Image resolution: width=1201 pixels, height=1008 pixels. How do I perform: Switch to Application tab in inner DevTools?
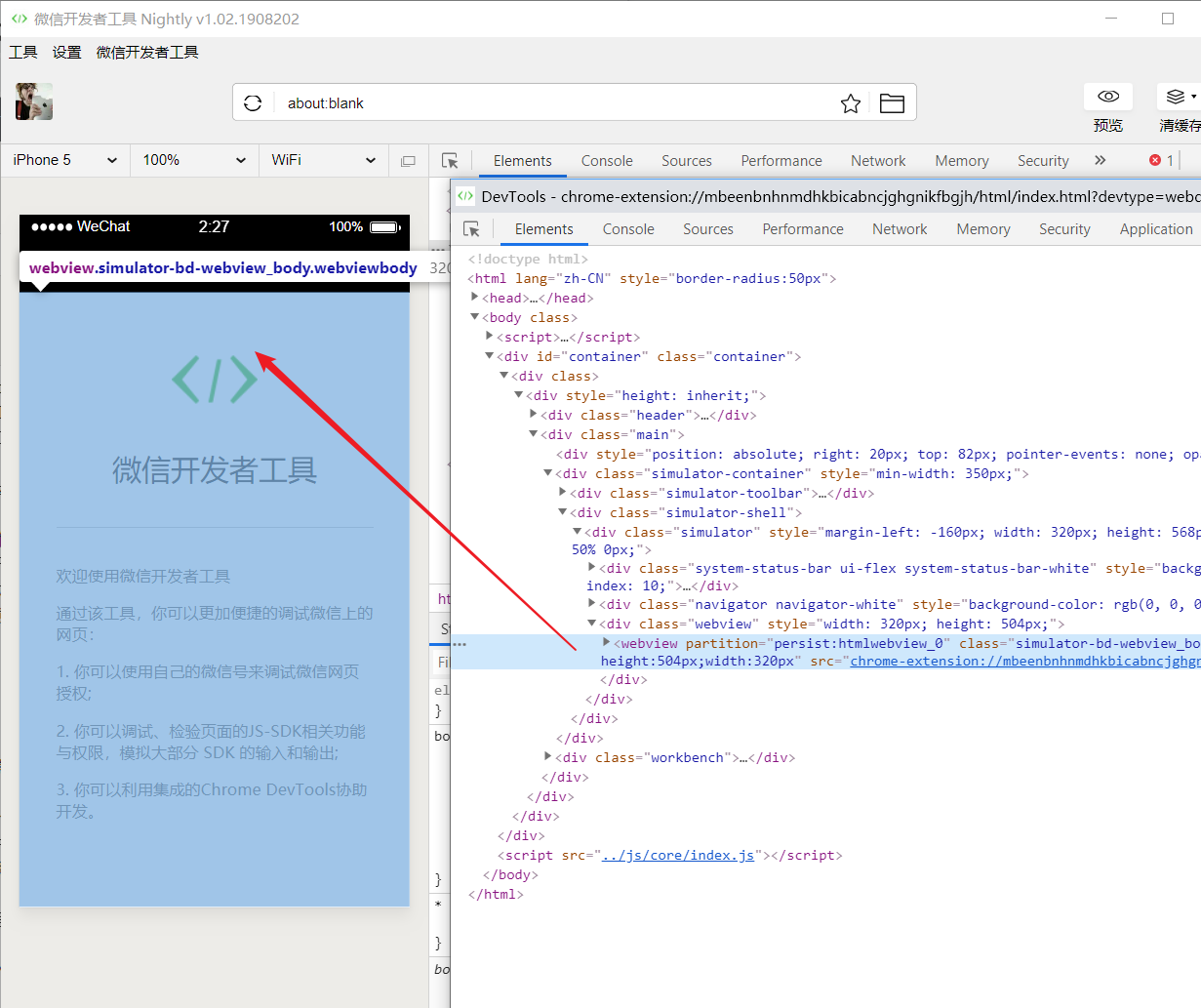pos(1156,229)
